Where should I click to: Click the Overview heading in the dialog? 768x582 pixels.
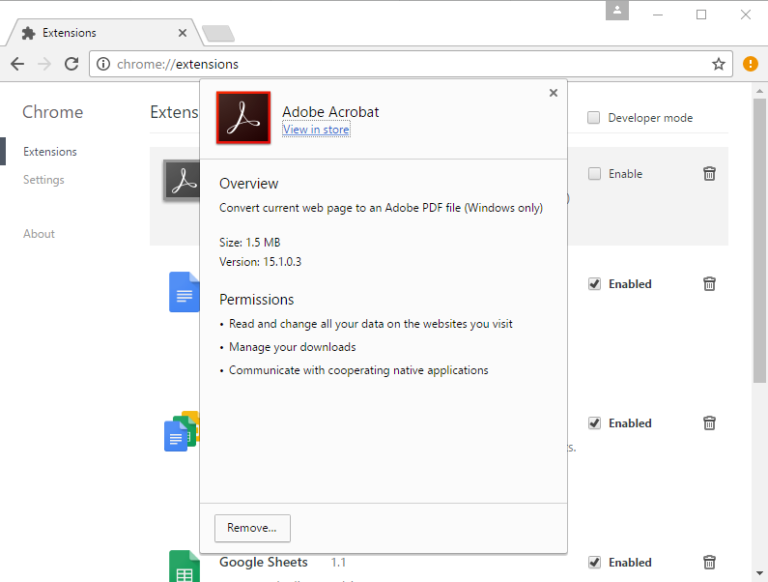point(249,184)
